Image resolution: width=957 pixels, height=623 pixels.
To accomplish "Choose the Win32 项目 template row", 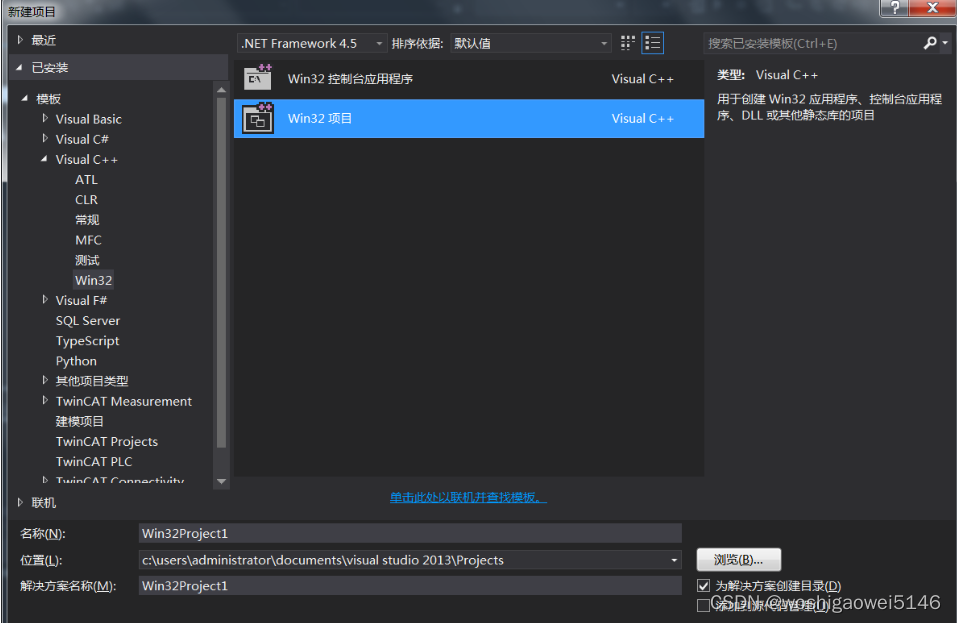I will tap(469, 118).
